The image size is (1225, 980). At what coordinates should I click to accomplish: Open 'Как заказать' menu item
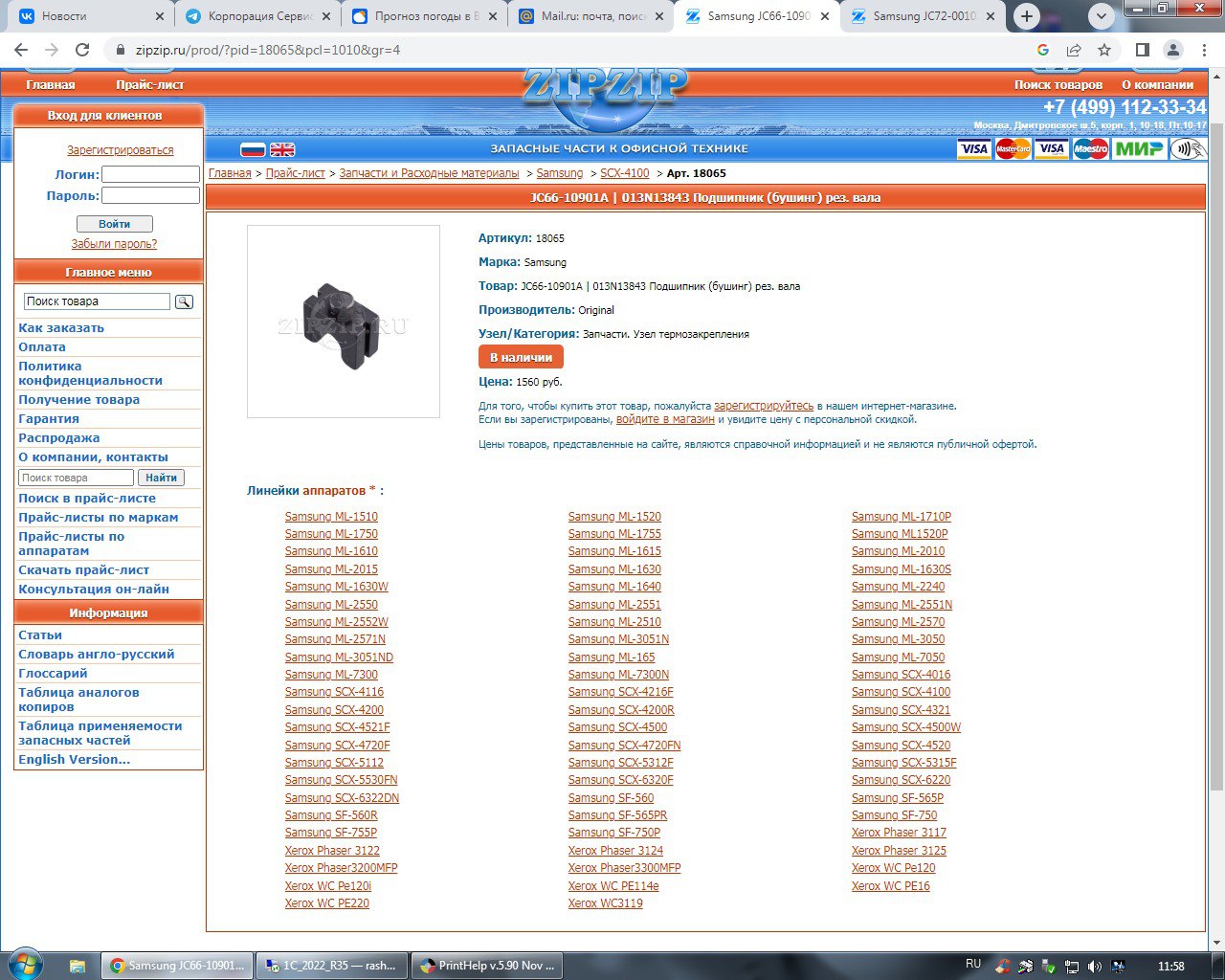click(61, 328)
